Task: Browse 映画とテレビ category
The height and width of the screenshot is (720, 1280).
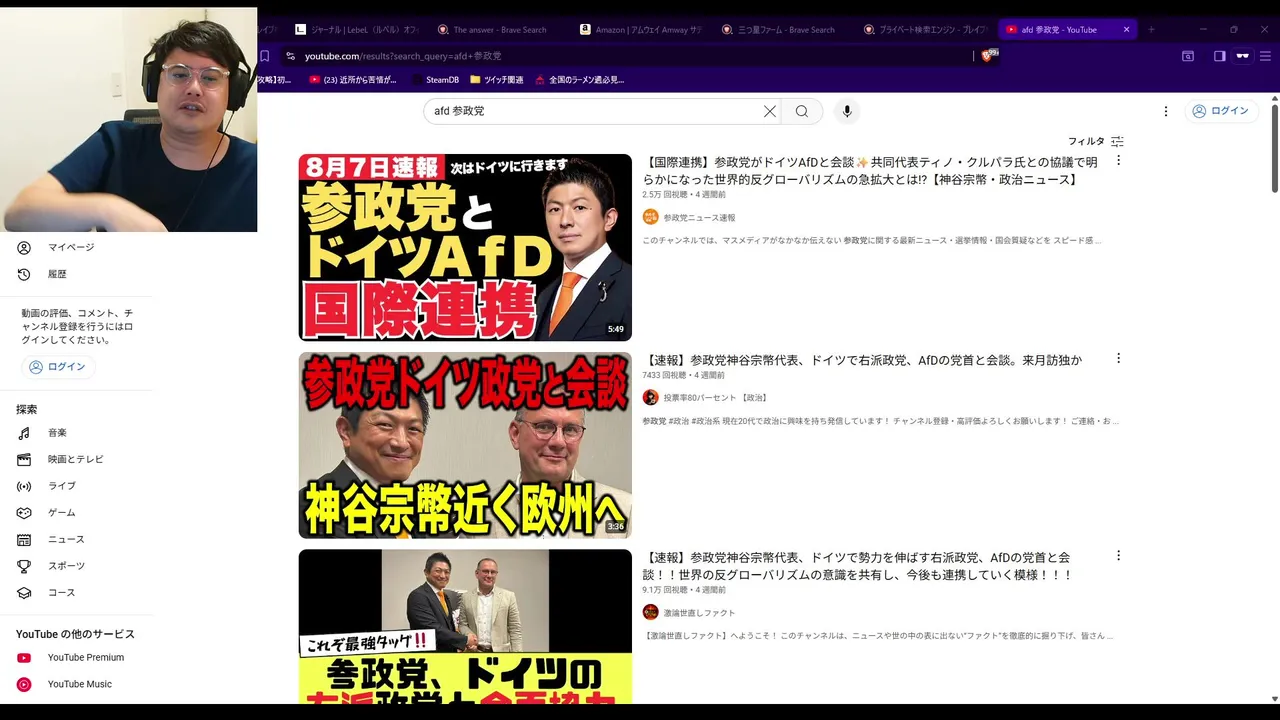Action: coord(76,459)
